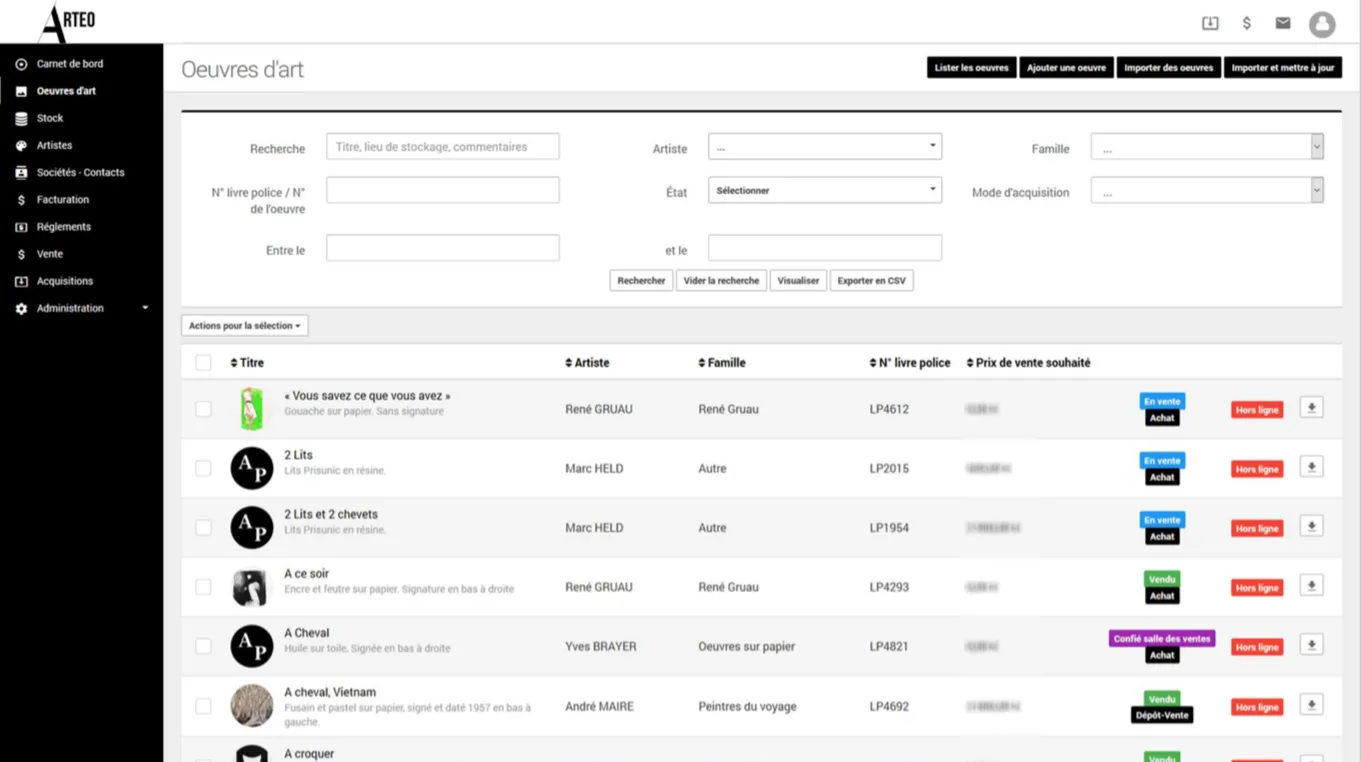The height and width of the screenshot is (762, 1361).
Task: Open the Famille dropdown filter
Action: click(1207, 147)
